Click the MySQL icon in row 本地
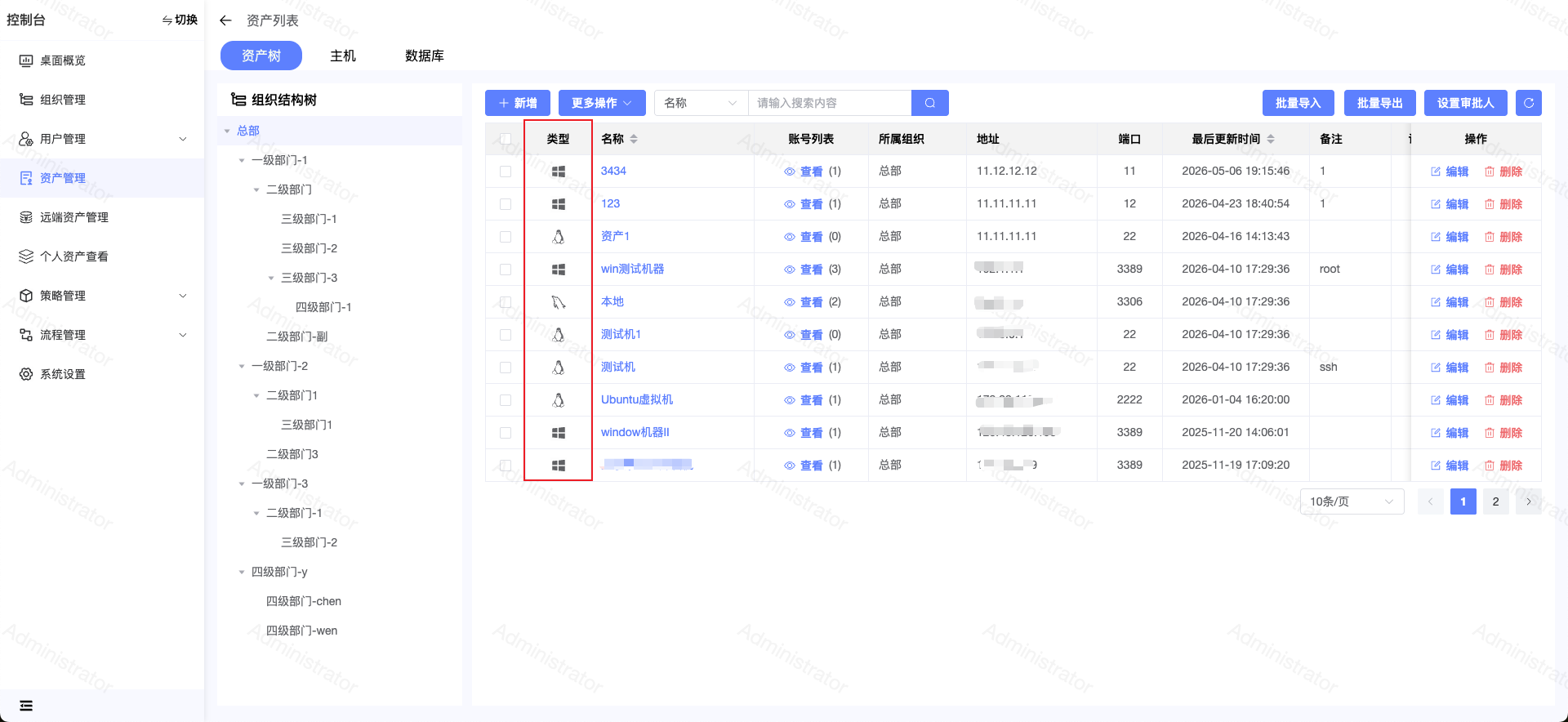 point(559,302)
